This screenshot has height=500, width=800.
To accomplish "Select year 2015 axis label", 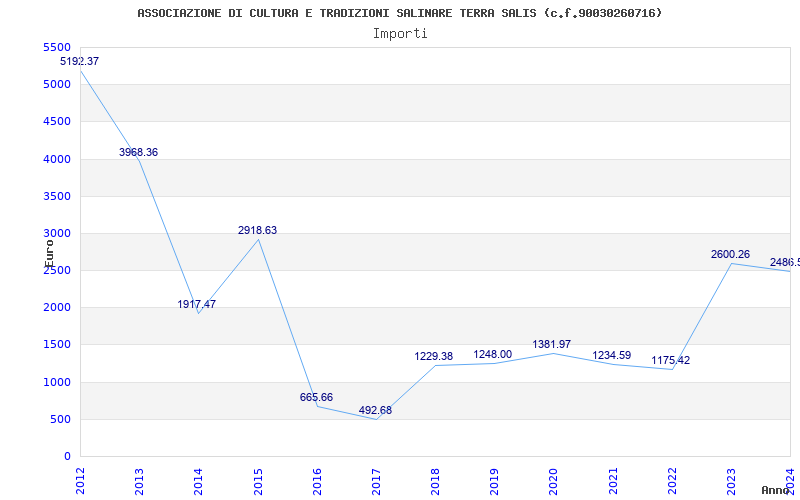I will 258,481.
